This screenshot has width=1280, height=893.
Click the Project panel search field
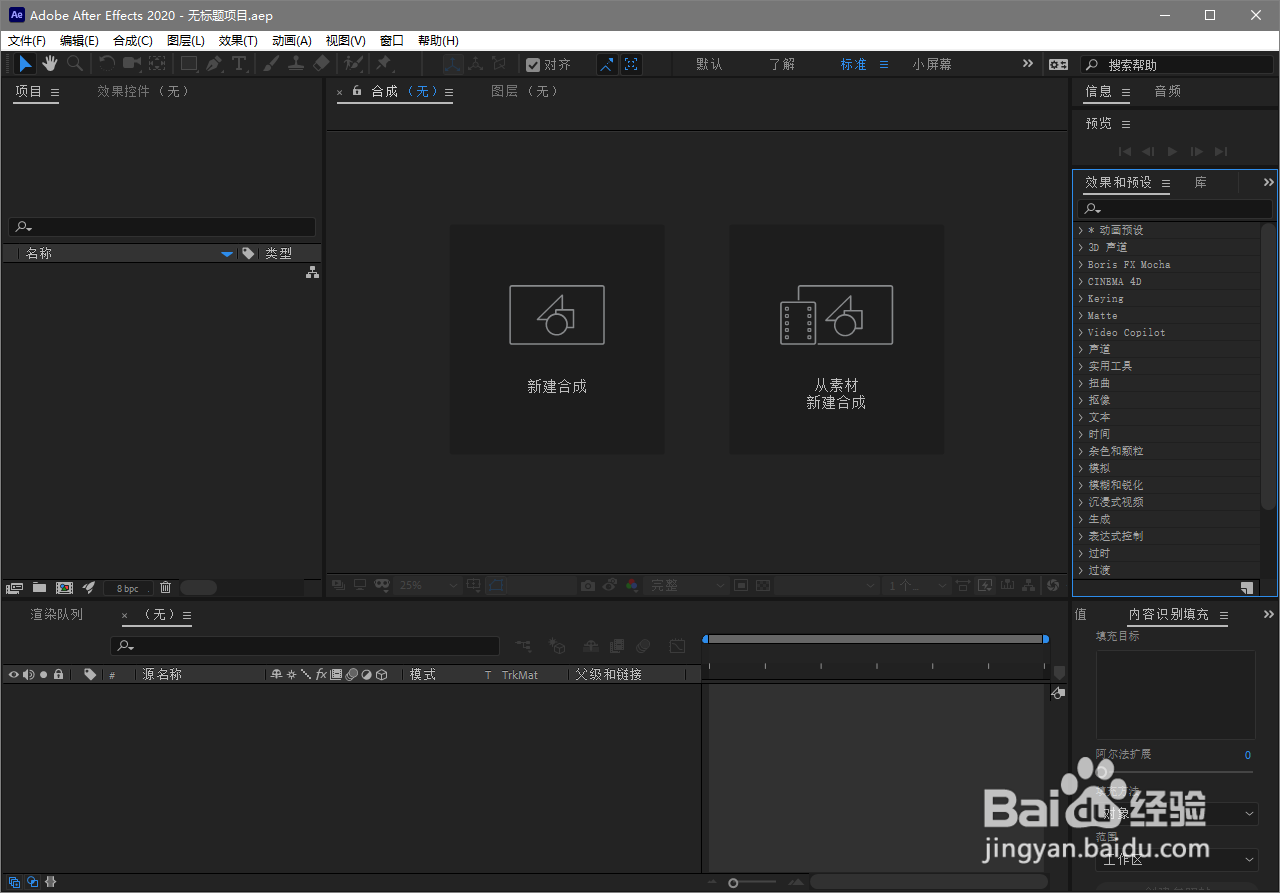[x=162, y=227]
